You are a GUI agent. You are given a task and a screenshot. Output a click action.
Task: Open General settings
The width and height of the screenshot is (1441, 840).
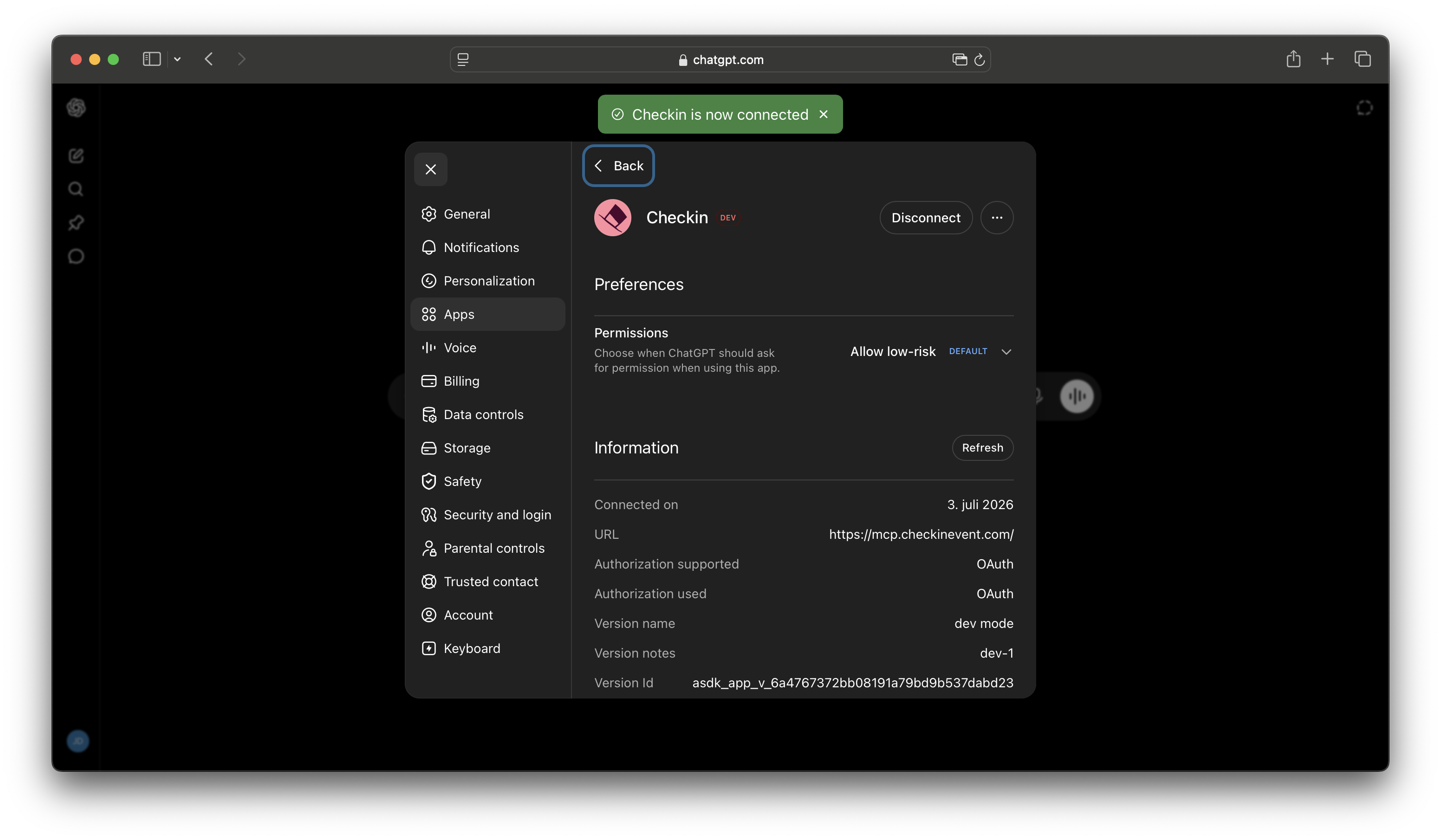488,214
